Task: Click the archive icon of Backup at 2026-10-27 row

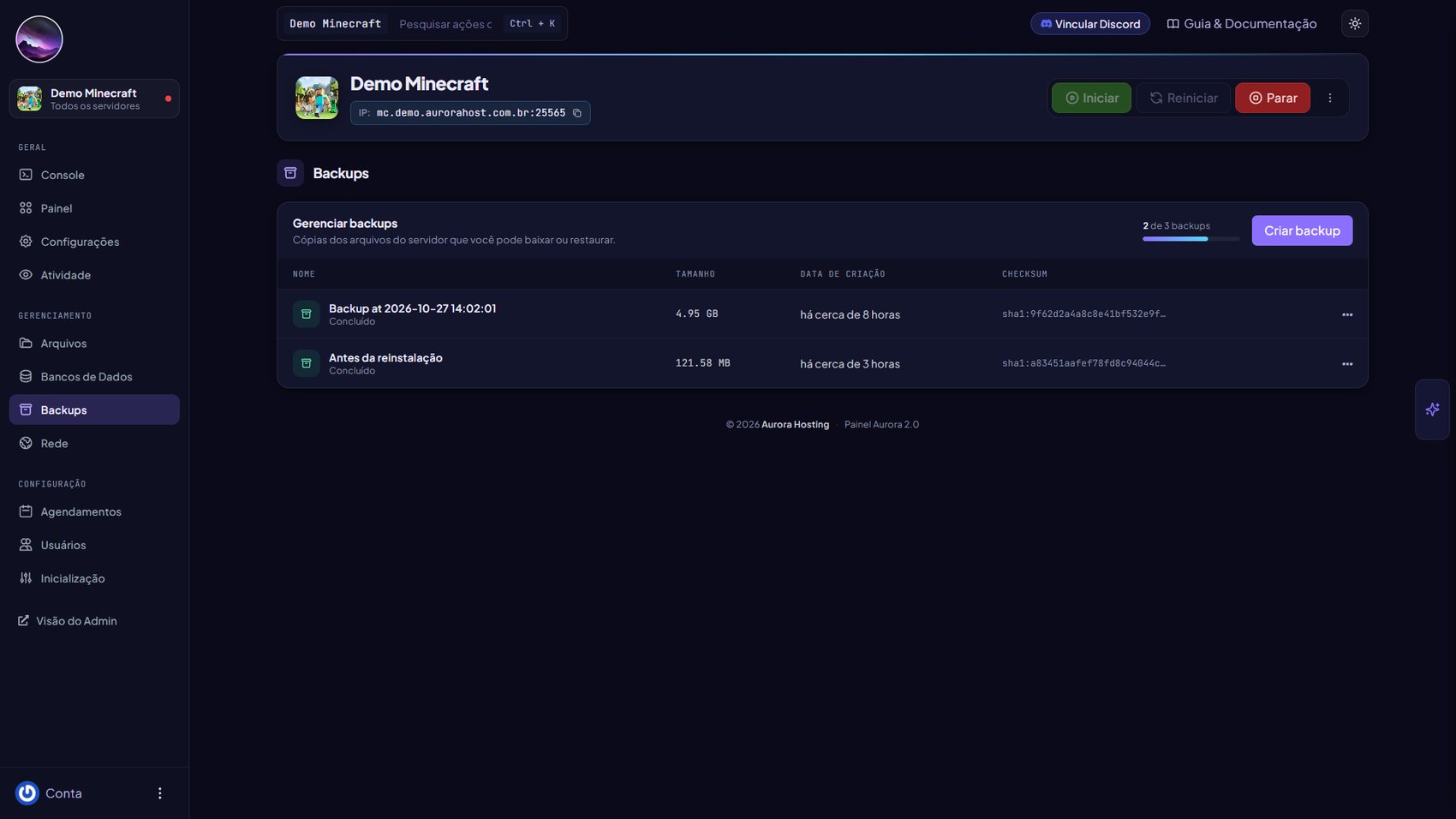Action: click(306, 314)
